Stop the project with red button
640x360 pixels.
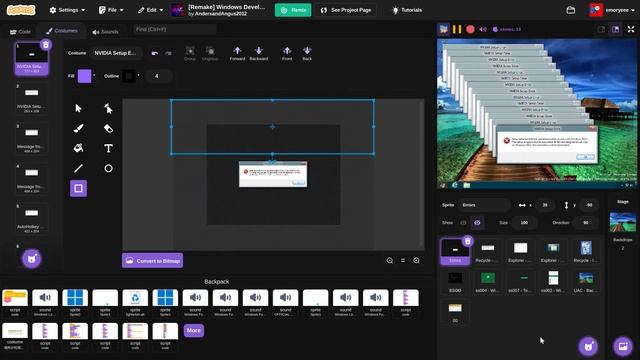(470, 29)
